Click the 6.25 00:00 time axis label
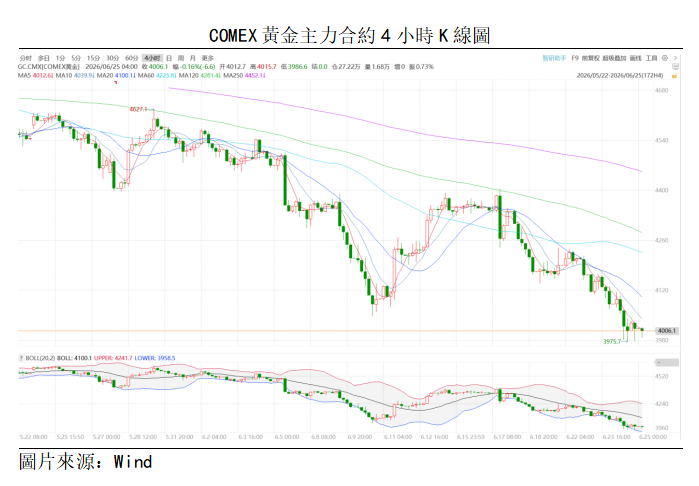The width and height of the screenshot is (699, 486). 653,437
